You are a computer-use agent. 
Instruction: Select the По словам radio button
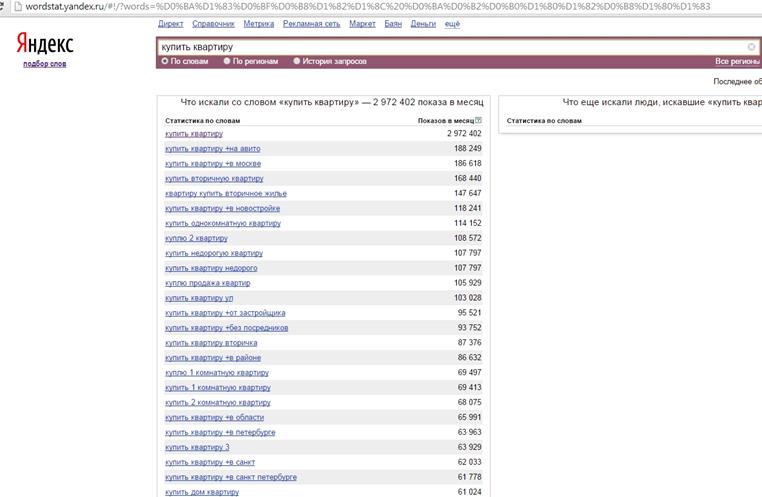coord(165,61)
